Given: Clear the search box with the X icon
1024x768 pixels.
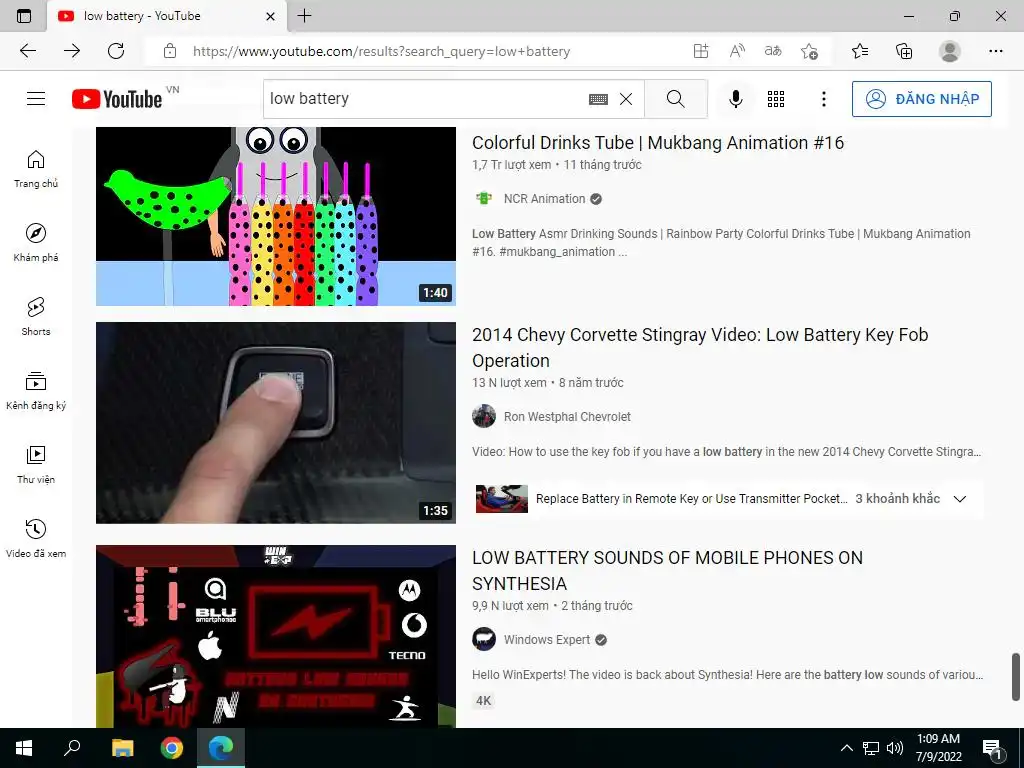Looking at the screenshot, I should (626, 99).
